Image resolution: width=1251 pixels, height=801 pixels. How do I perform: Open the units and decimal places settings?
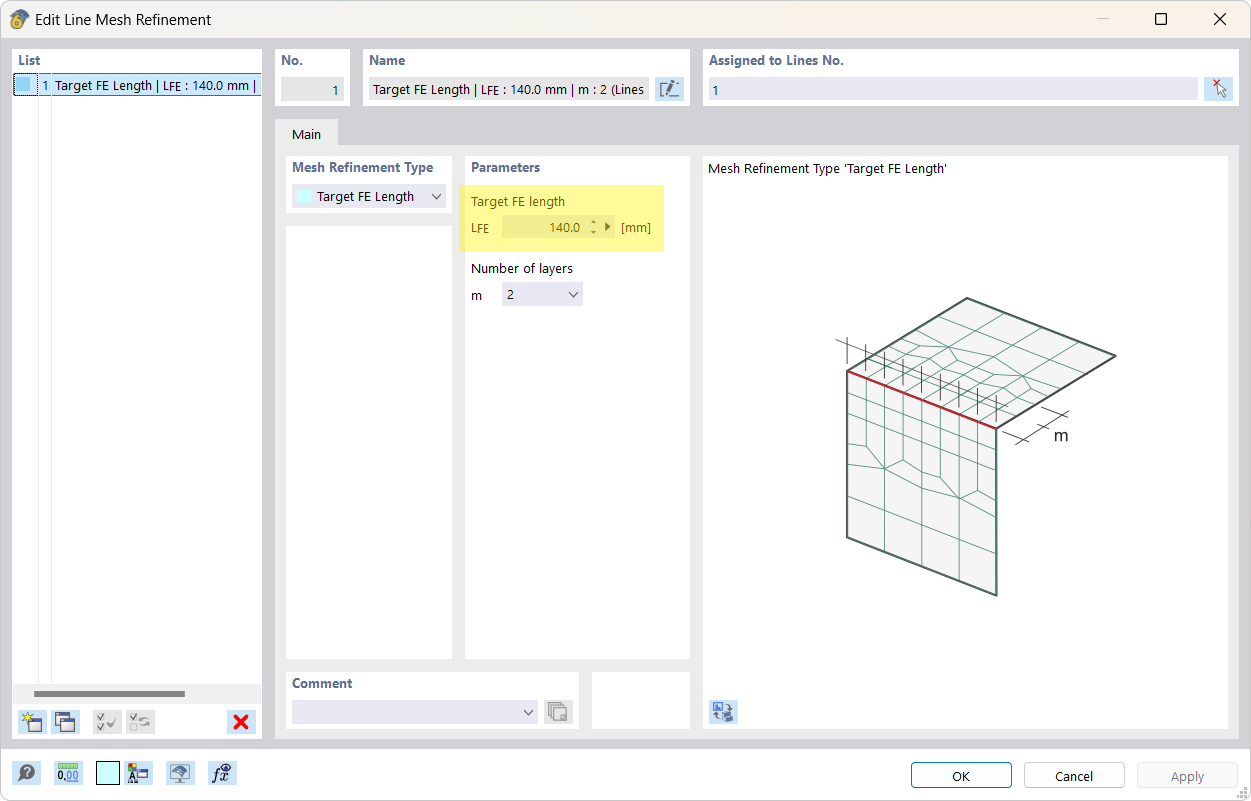[x=67, y=772]
